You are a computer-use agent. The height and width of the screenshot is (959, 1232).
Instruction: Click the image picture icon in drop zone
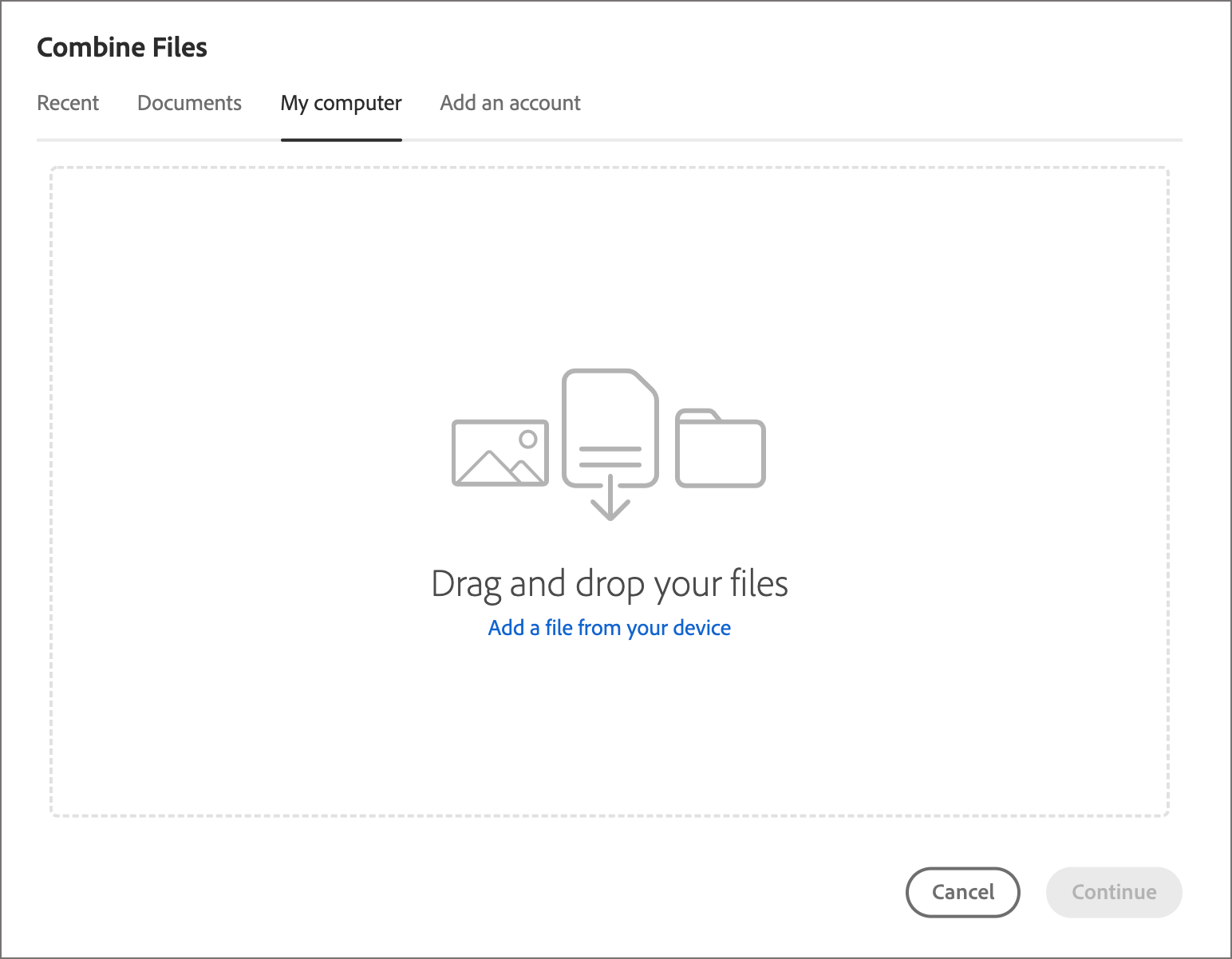click(500, 453)
